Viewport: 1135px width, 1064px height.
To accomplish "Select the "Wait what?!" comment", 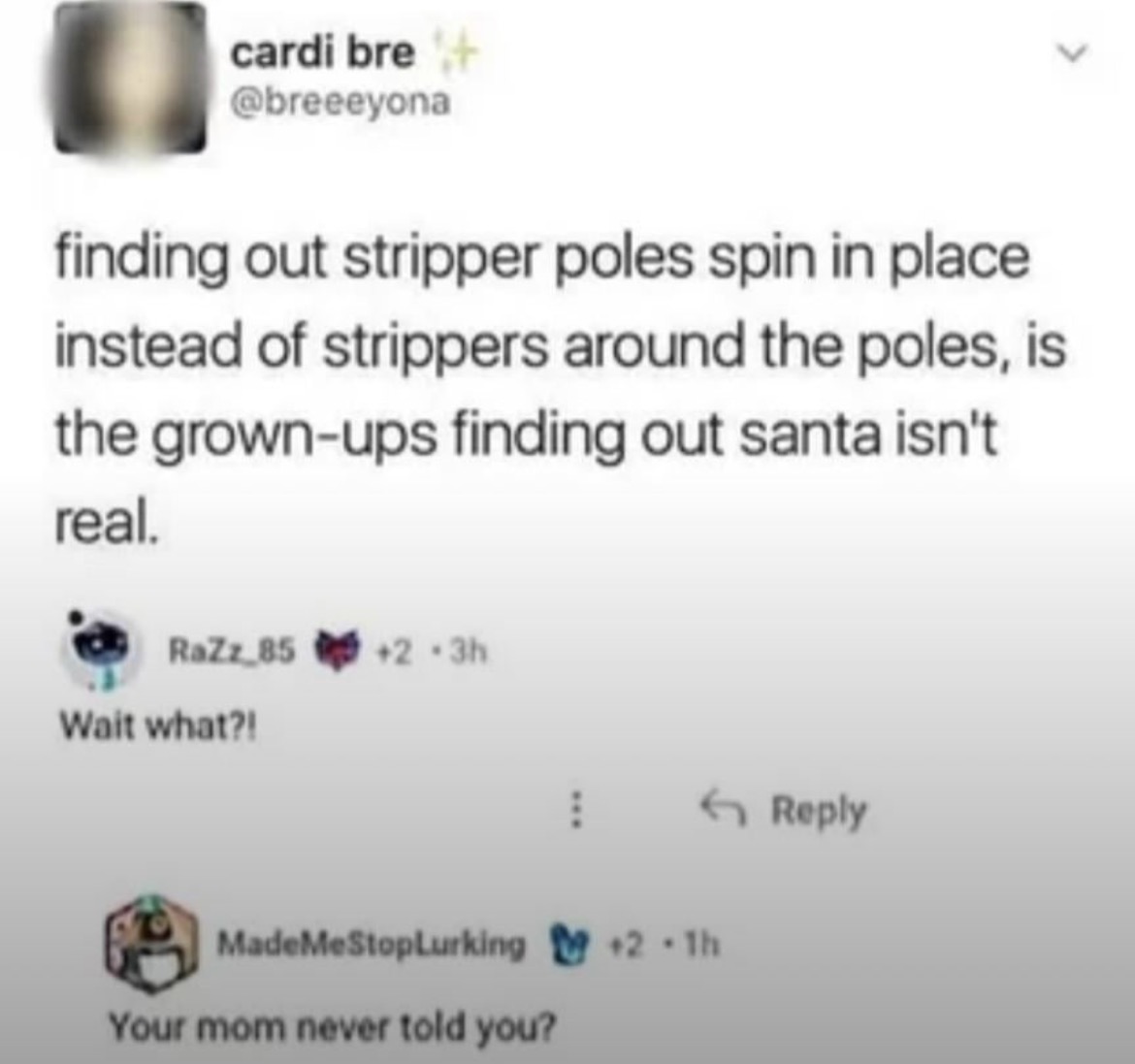I will coord(158,725).
